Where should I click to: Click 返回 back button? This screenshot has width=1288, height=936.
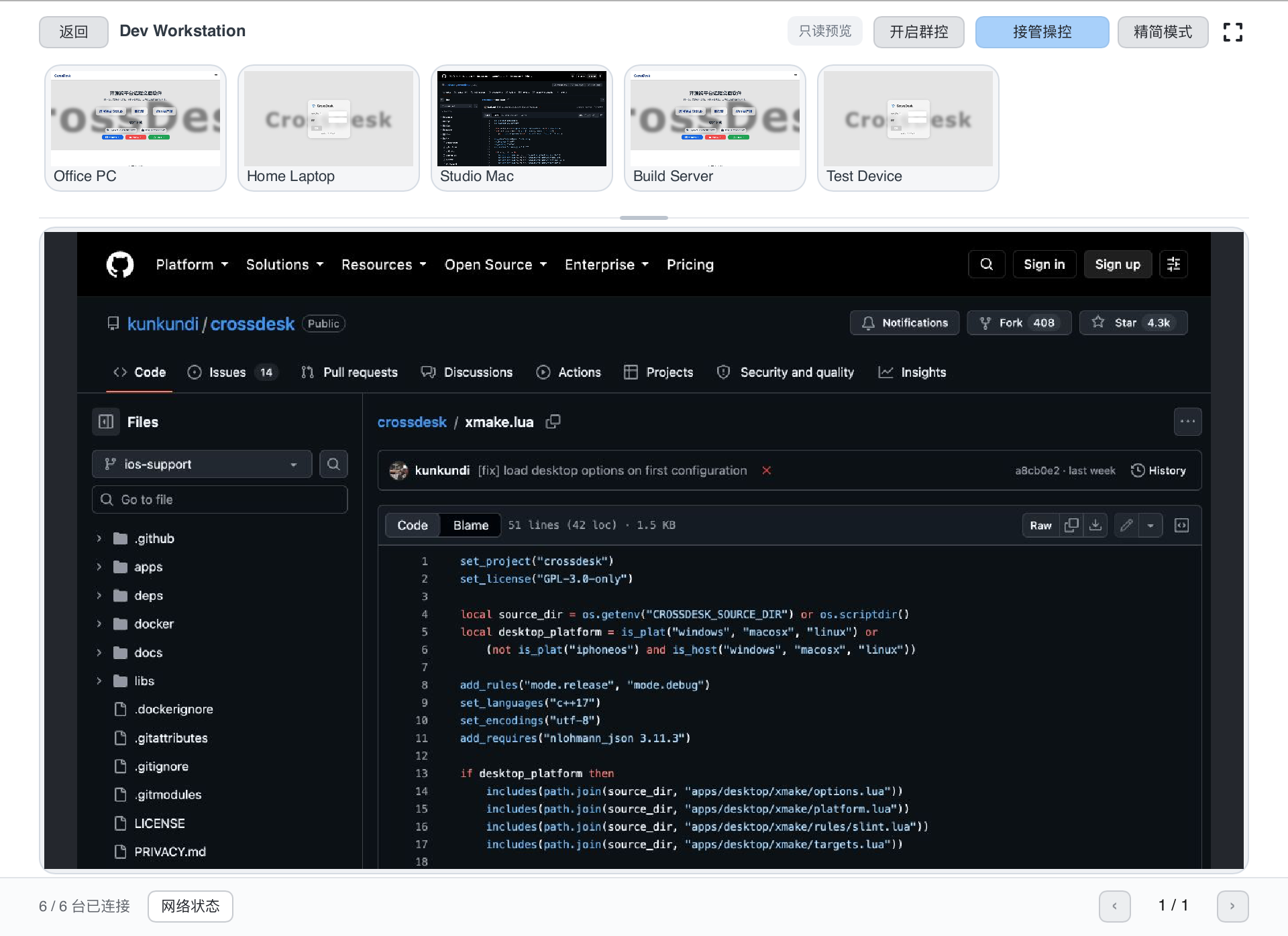[x=73, y=32]
